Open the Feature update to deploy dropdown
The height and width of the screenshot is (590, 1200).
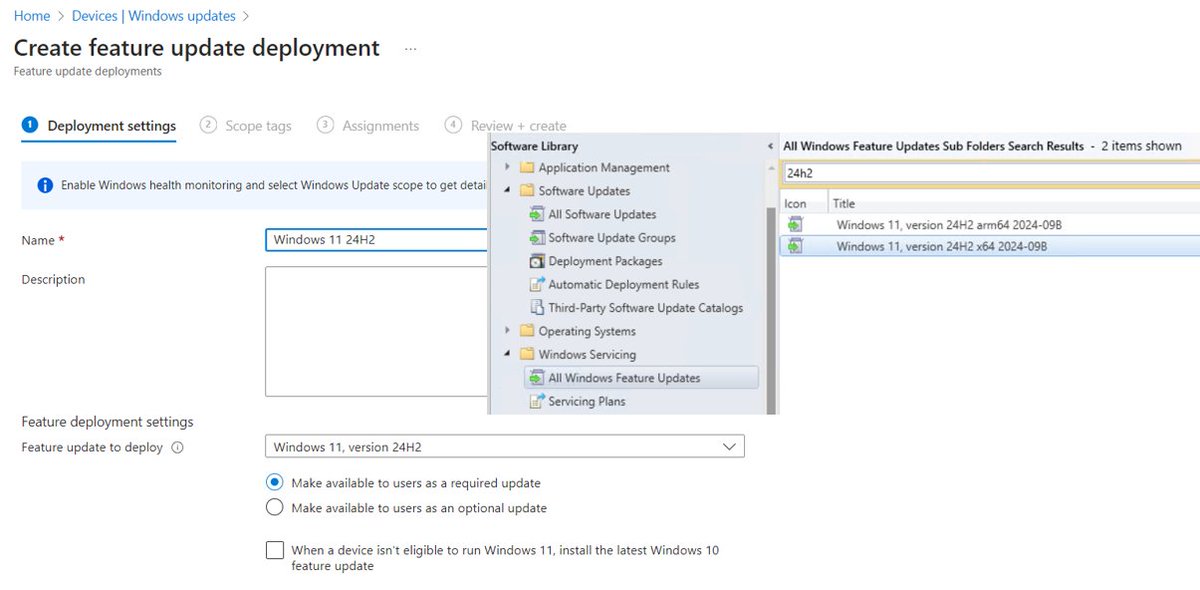point(505,447)
